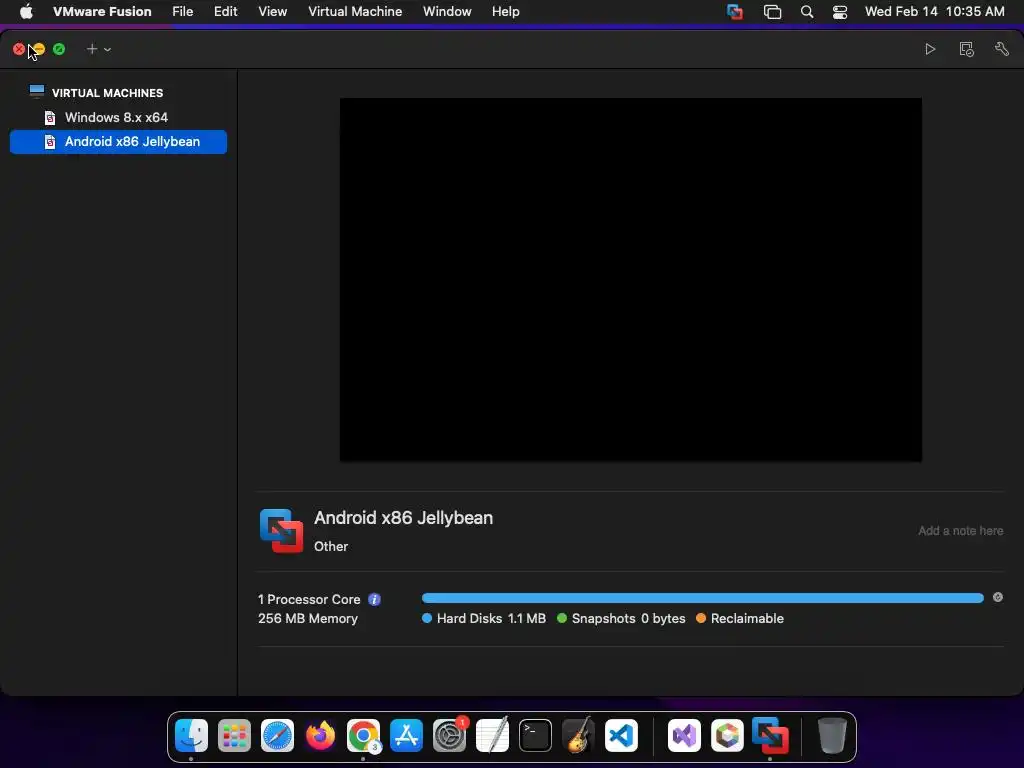
Task: Open Visual Studio Code from the Dock
Action: tap(621, 736)
